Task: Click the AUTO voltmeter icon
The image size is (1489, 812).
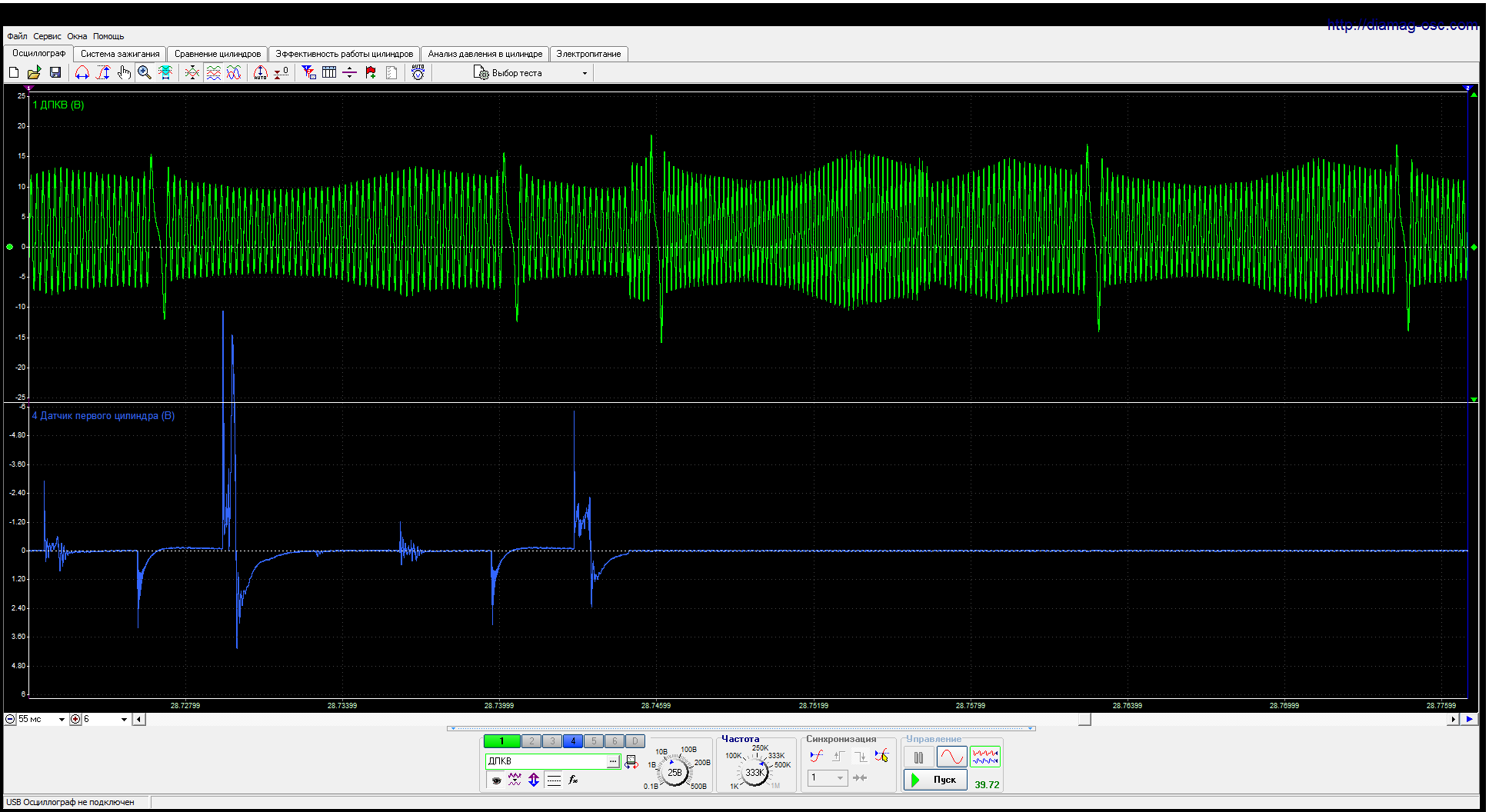Action: (x=418, y=72)
